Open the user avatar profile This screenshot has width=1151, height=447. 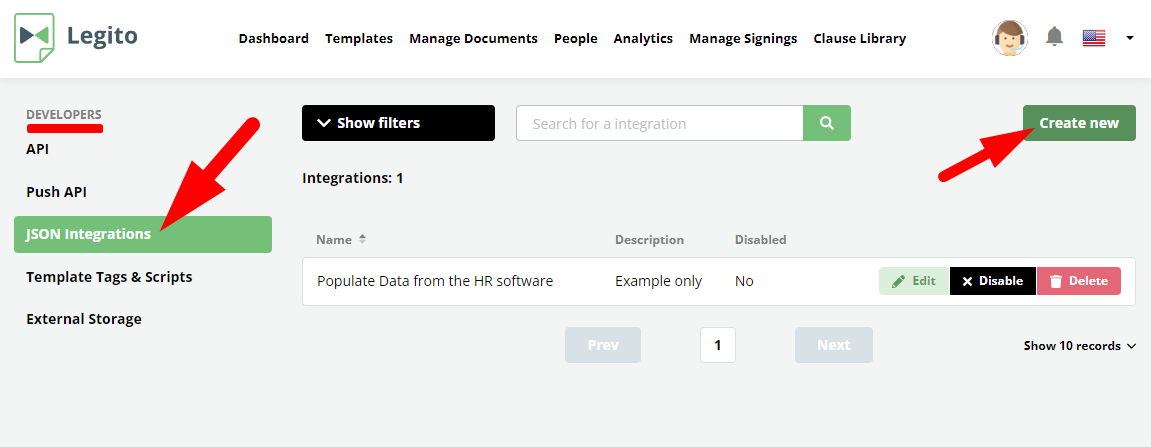(x=1009, y=38)
